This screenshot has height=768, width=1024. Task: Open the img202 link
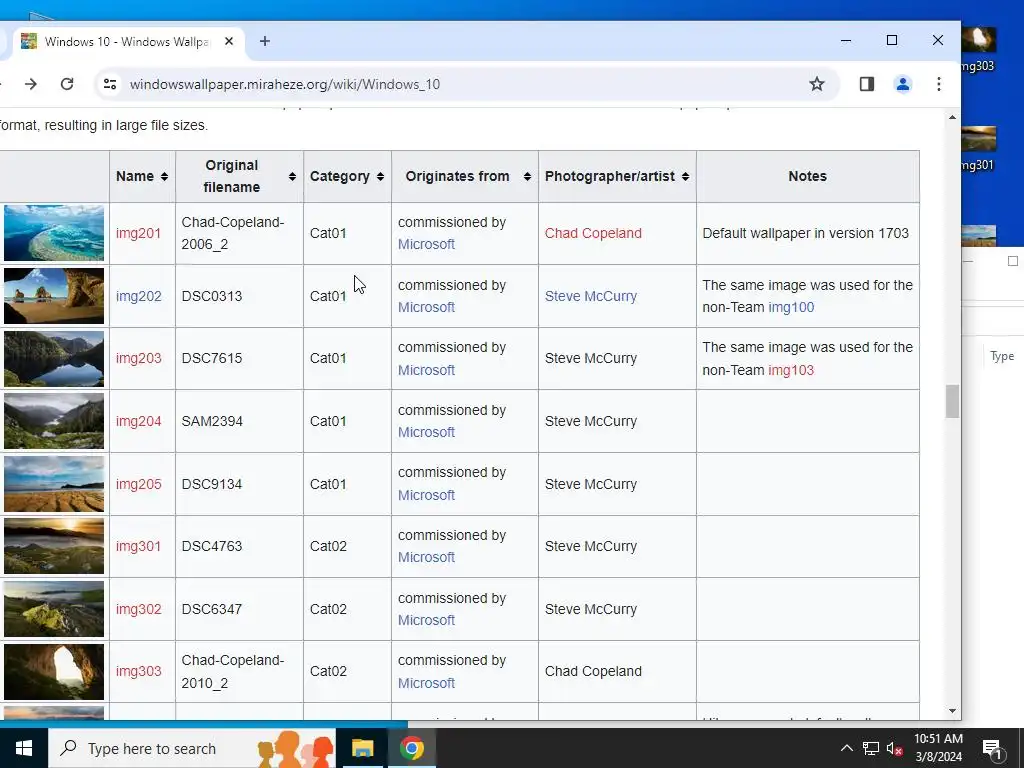tap(138, 296)
